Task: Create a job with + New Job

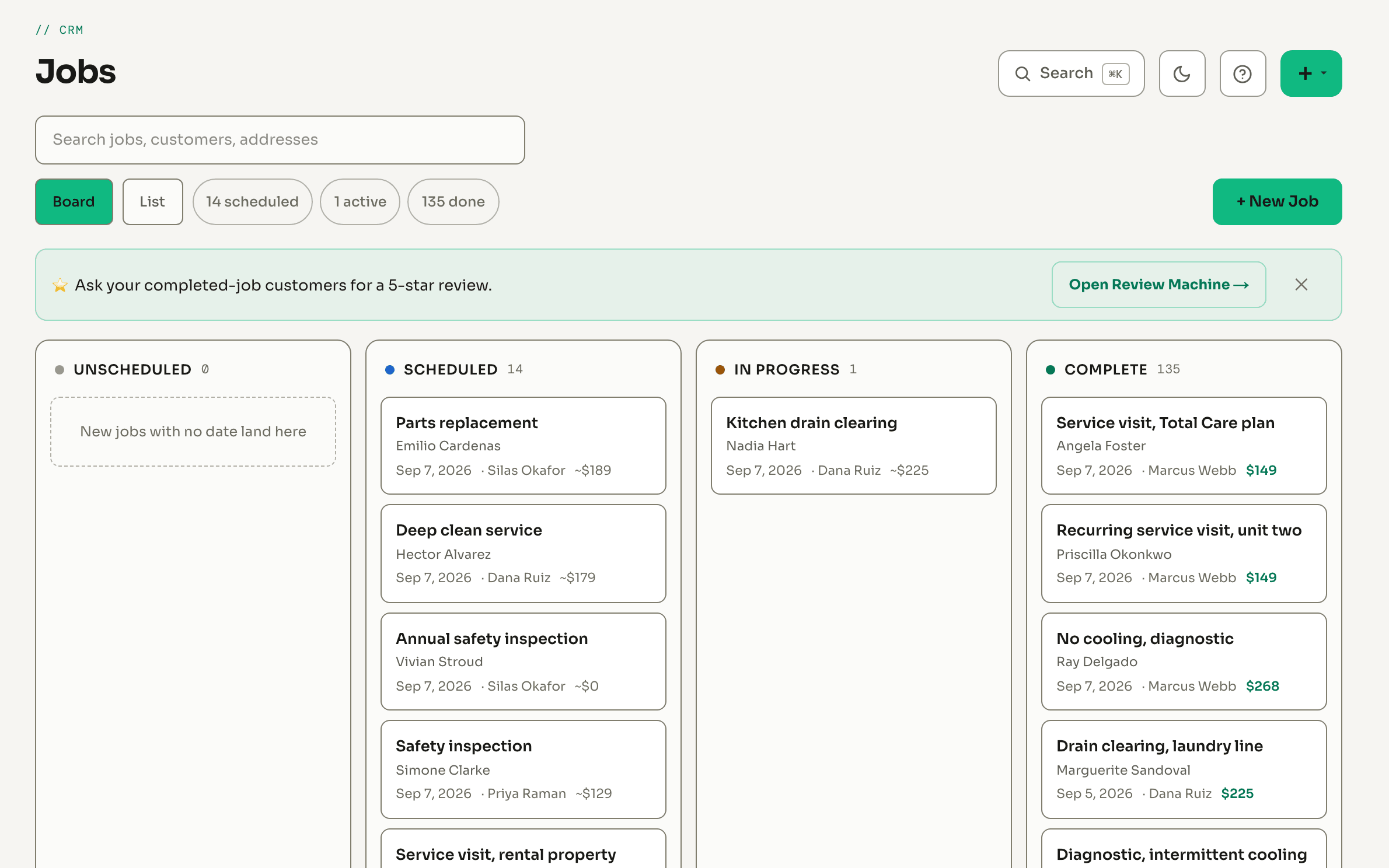Action: coord(1278,202)
